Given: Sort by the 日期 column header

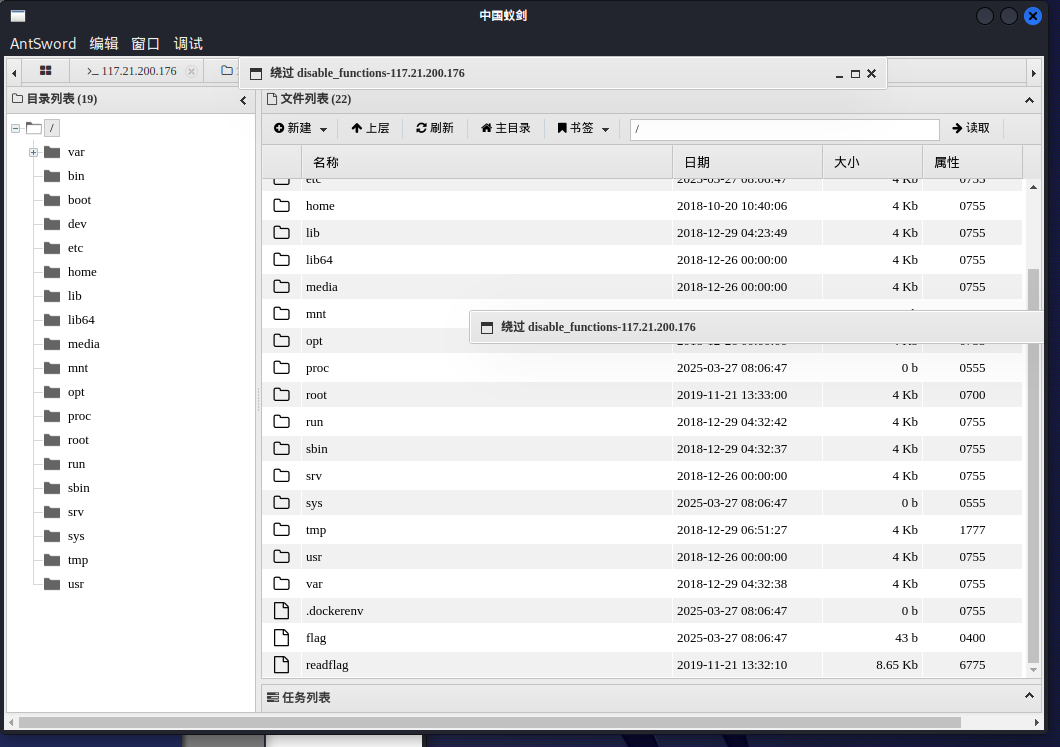Looking at the screenshot, I should [748, 162].
